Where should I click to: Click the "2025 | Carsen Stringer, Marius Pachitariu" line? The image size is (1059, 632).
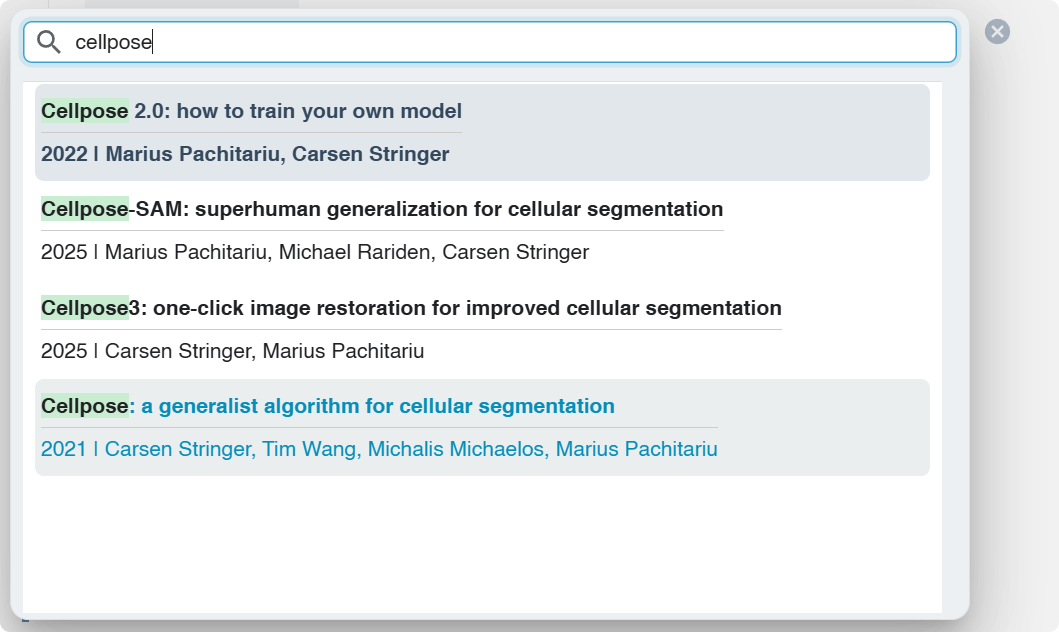click(x=232, y=351)
